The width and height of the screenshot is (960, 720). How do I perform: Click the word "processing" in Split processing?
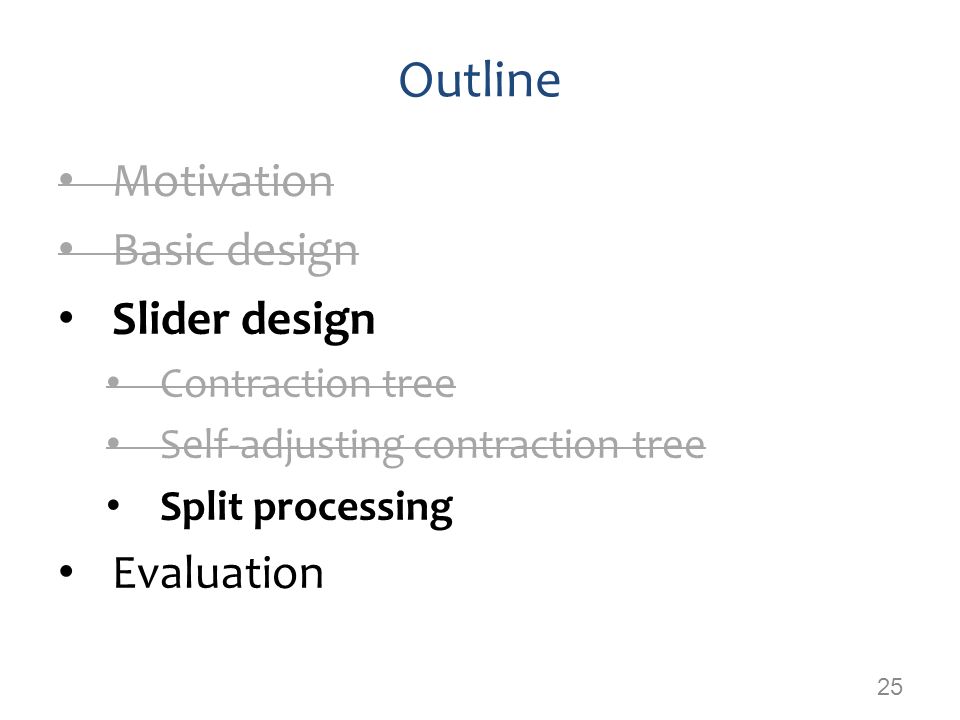[x=353, y=509]
